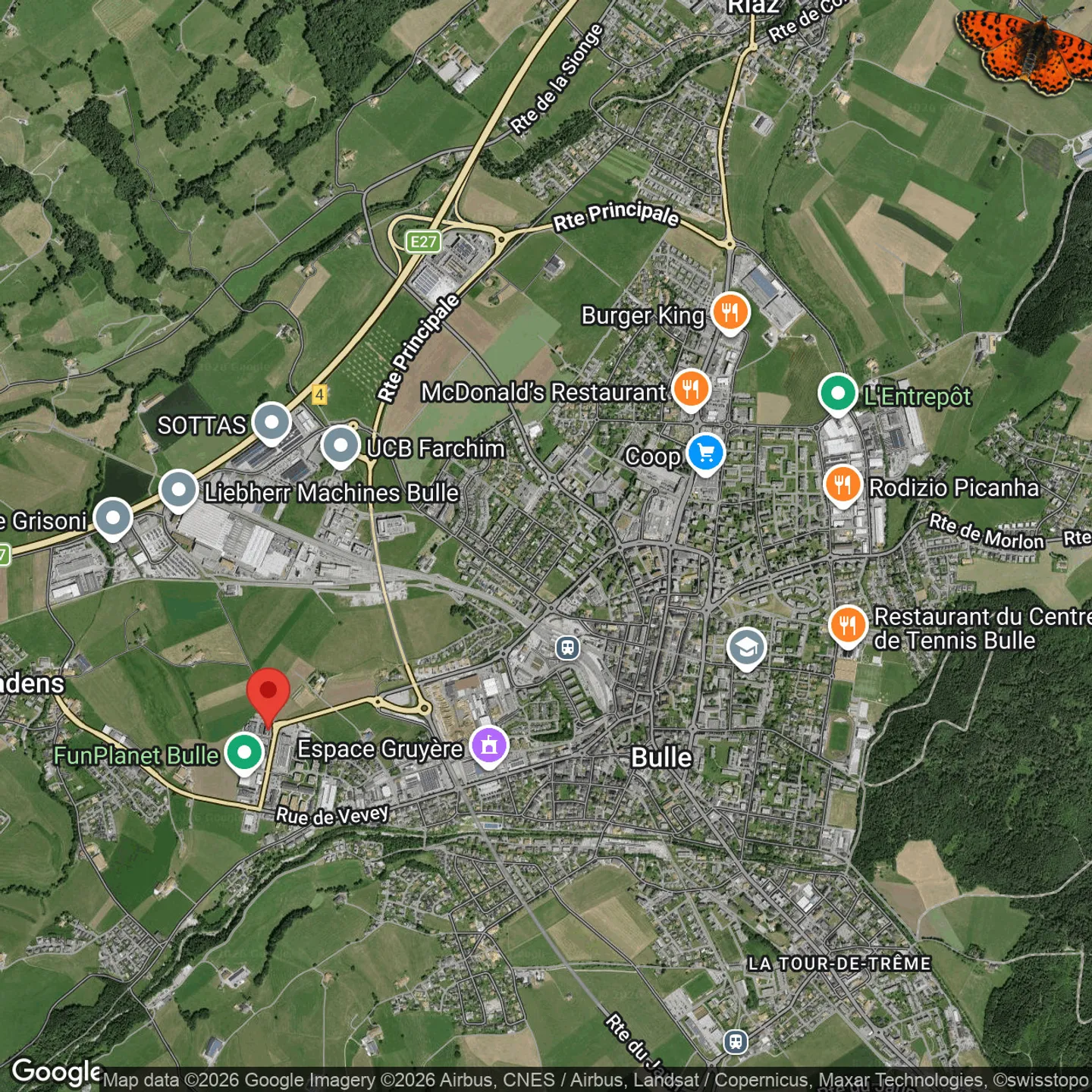Open the UCB Farchim location pin
1092x1092 pixels.
point(340,446)
